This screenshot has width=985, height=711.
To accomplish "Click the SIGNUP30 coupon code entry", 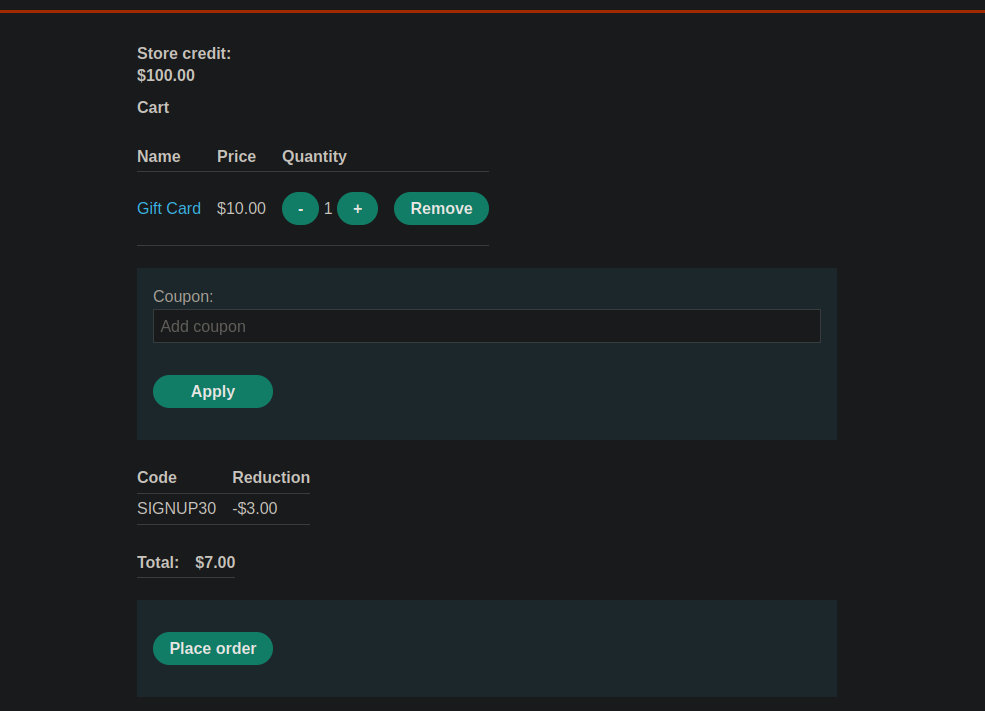I will 176,509.
